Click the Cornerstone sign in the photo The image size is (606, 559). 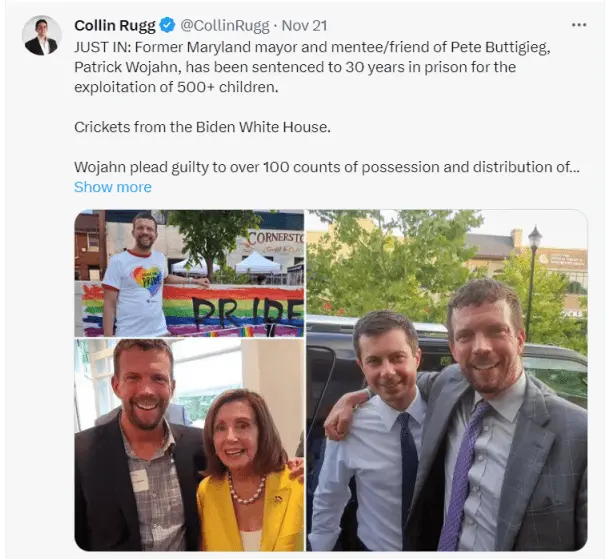click(275, 237)
